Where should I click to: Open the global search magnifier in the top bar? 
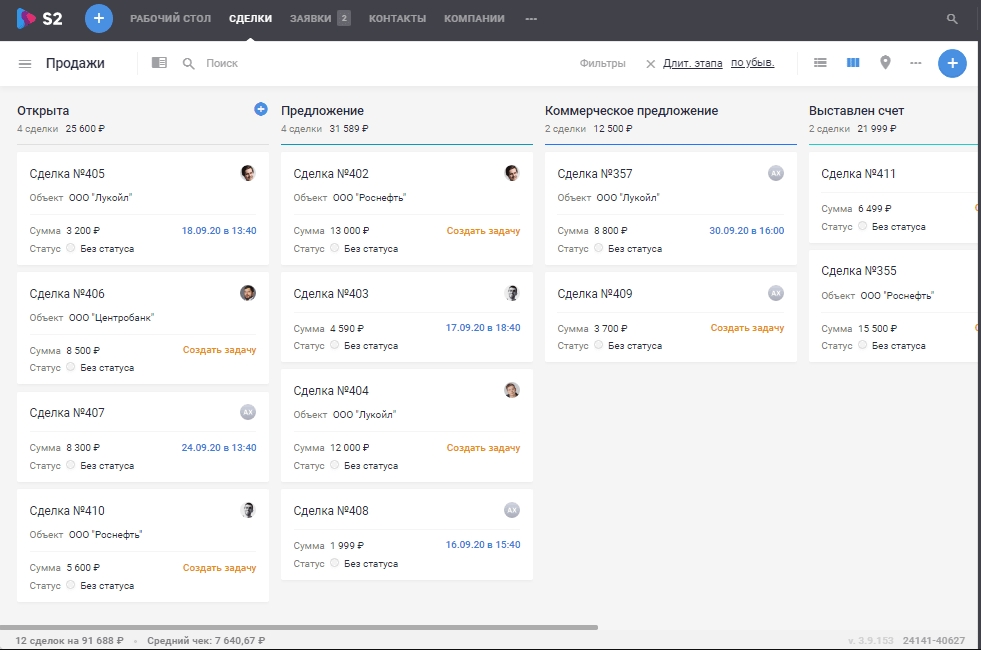952,19
